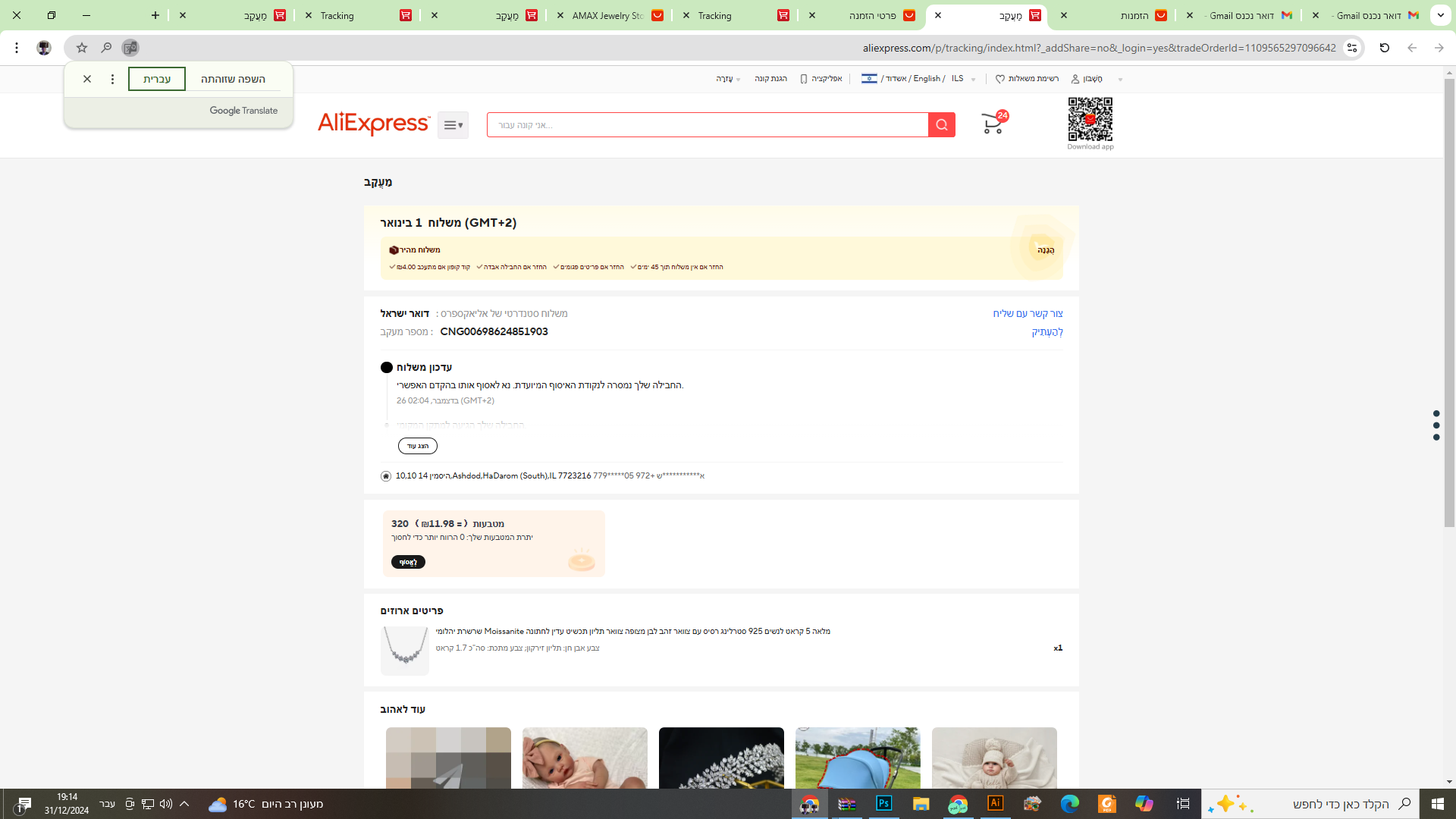Select the address radio button for Ashdod
The image size is (1456, 819).
[386, 476]
